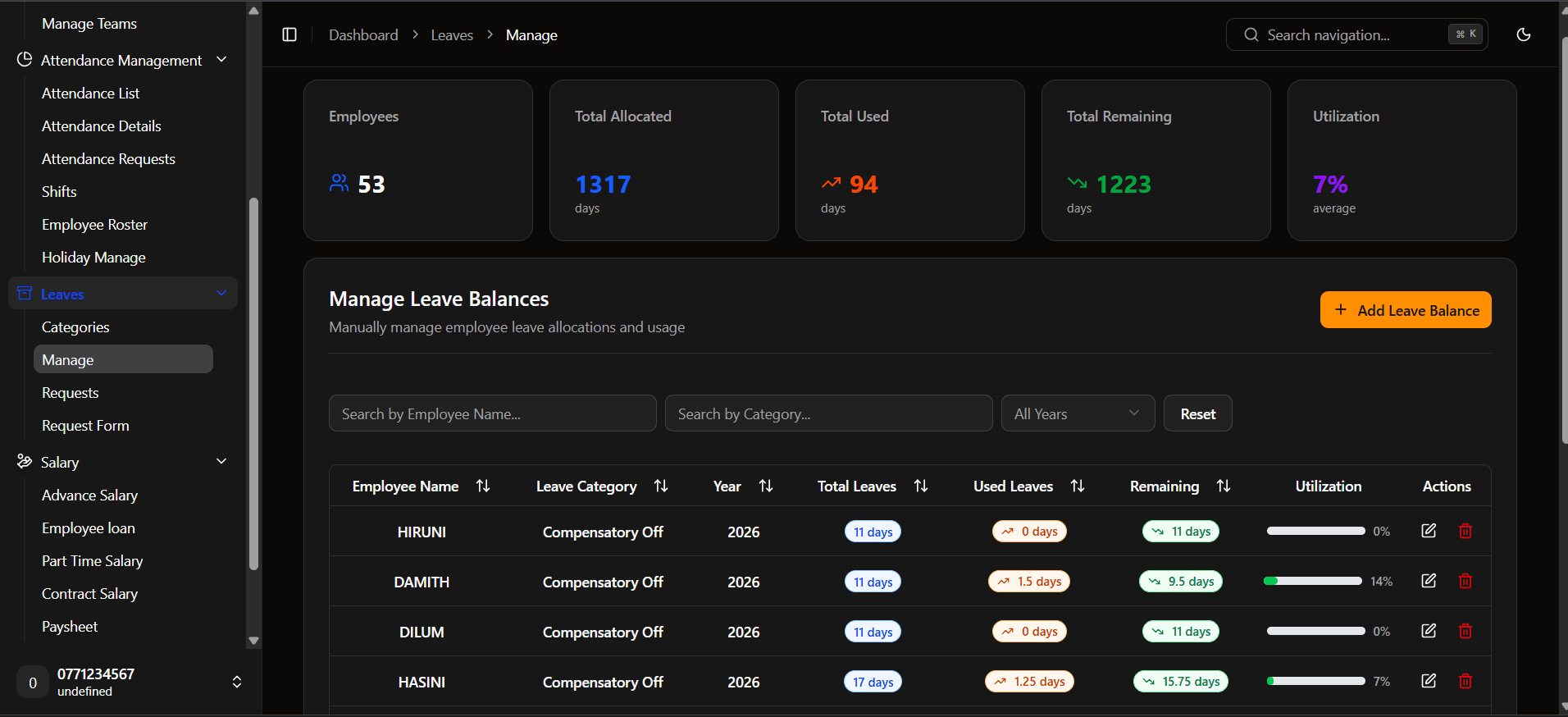Go to Dashboard breadcrumb
The height and width of the screenshot is (717, 1568).
pyautogui.click(x=363, y=35)
